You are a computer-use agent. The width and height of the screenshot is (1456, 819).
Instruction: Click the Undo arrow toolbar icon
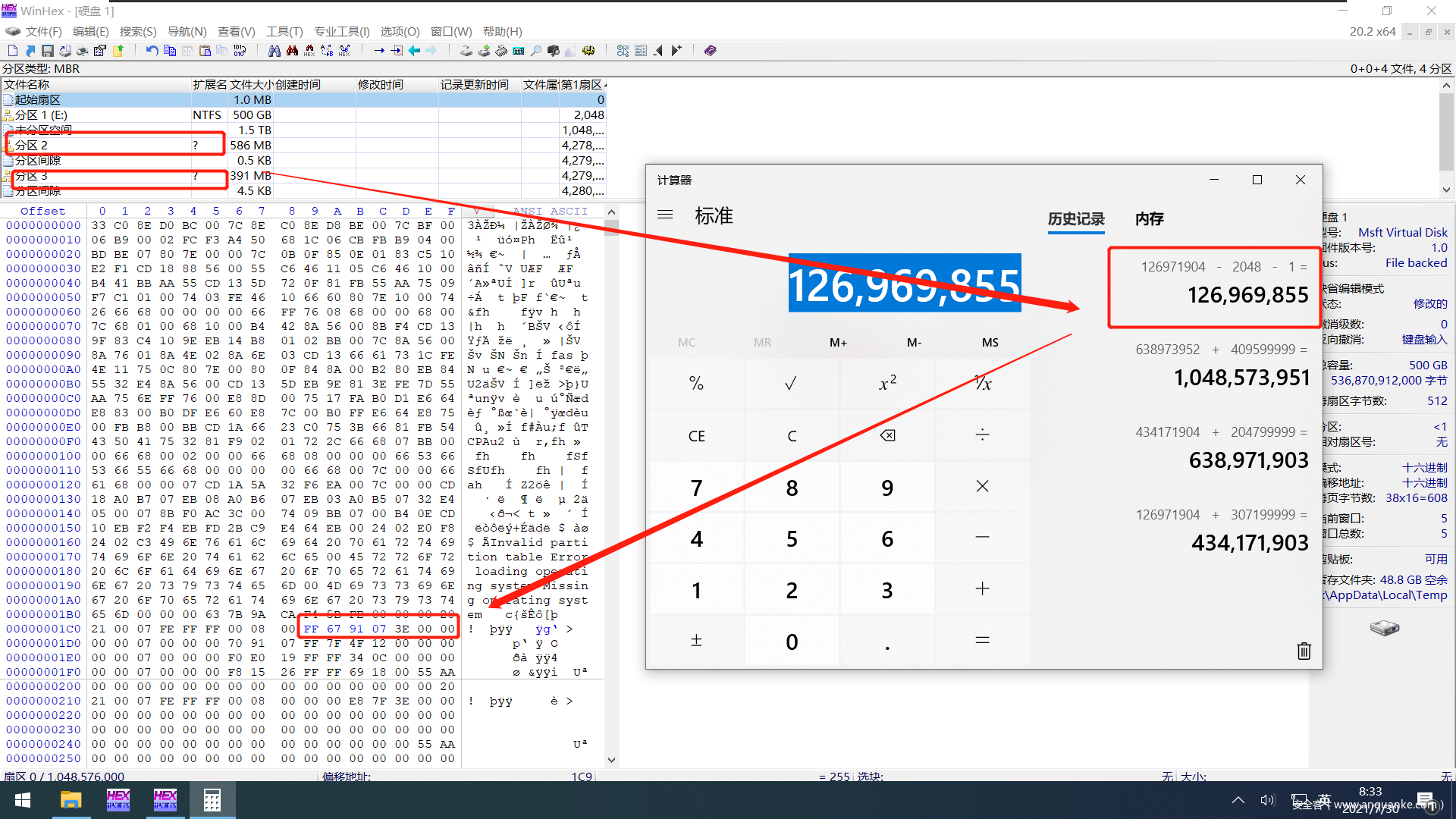pyautogui.click(x=152, y=51)
